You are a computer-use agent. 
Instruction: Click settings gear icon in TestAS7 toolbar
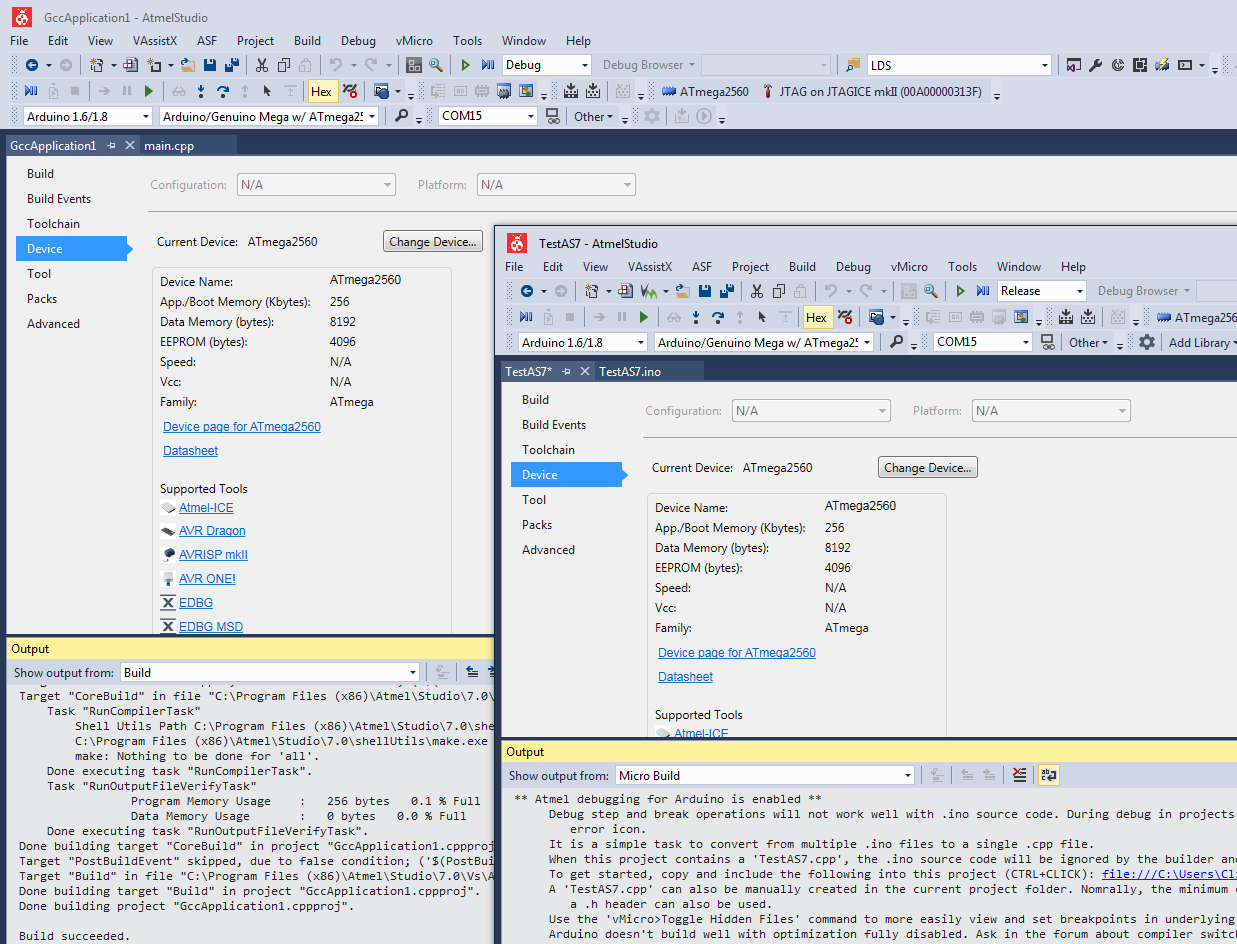pos(1147,342)
